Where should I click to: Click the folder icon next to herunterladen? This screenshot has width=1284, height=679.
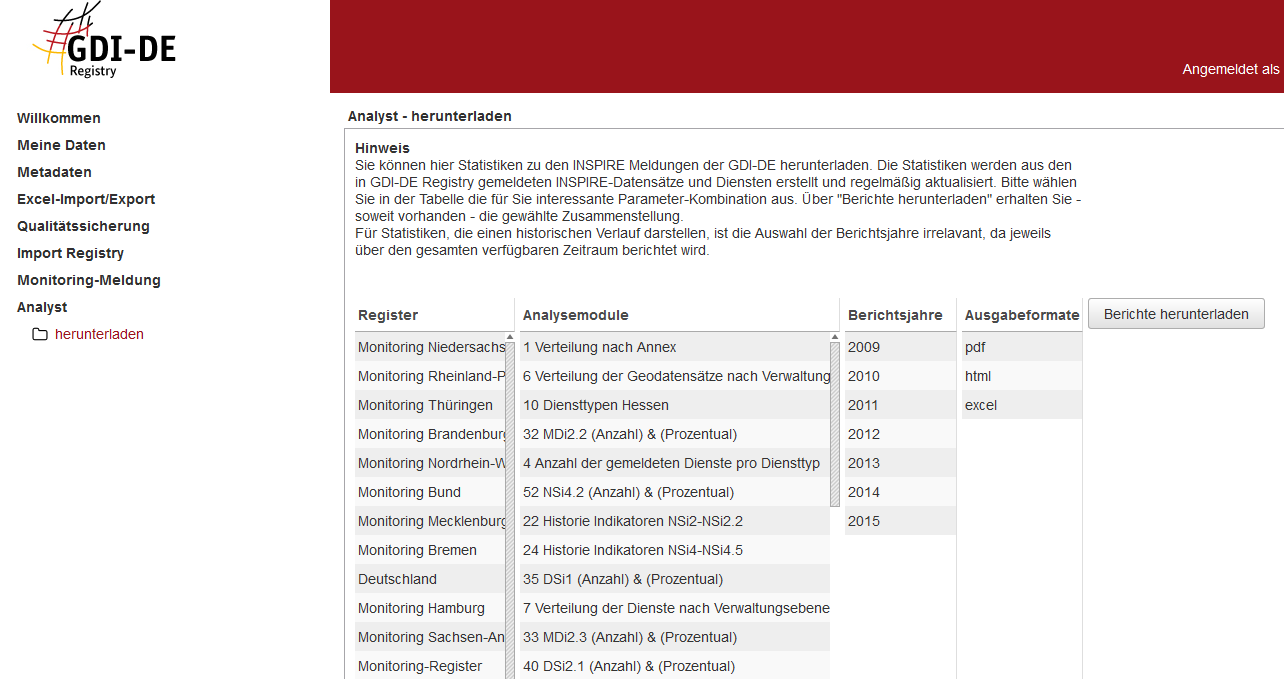40,334
